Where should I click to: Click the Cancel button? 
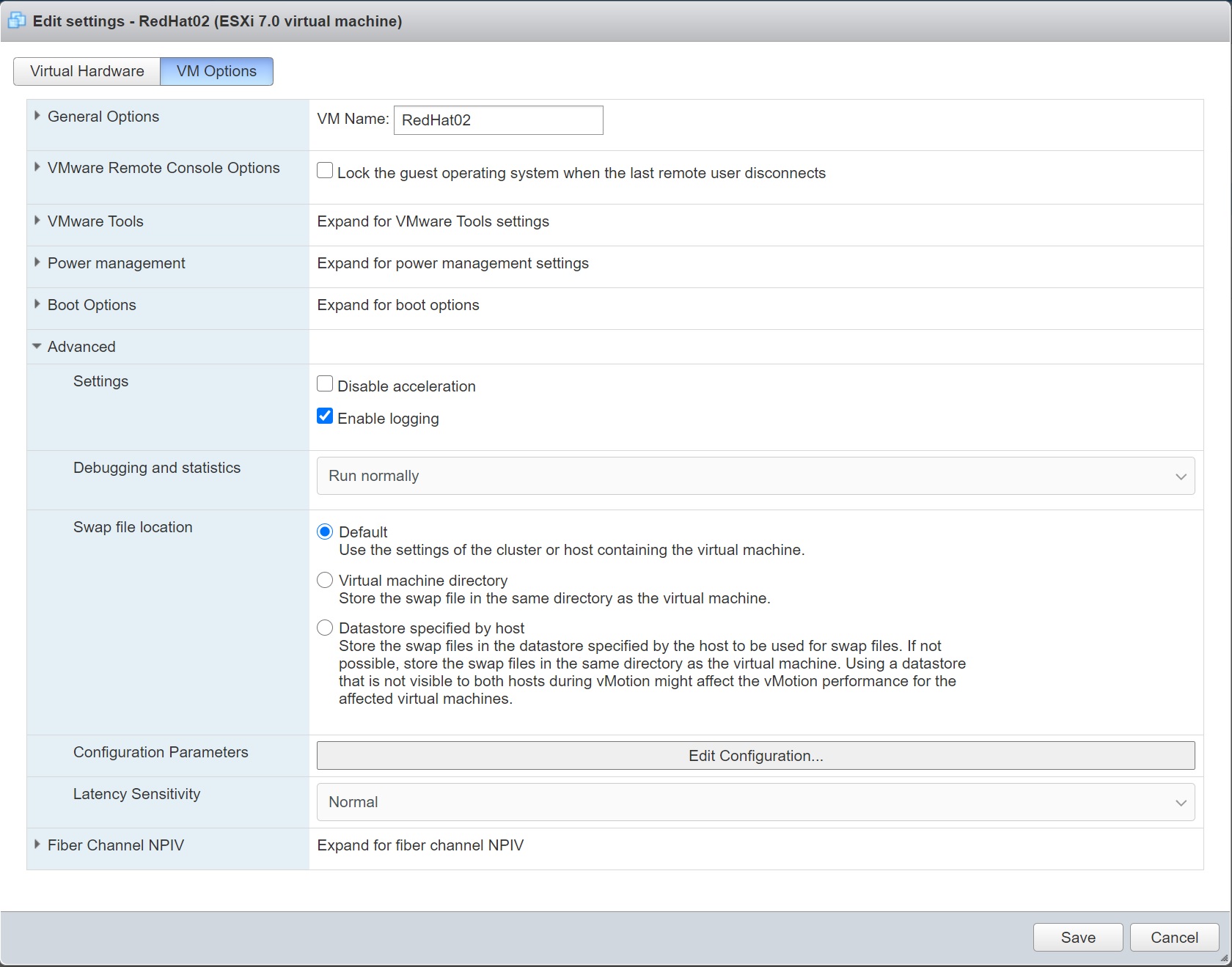1174,938
